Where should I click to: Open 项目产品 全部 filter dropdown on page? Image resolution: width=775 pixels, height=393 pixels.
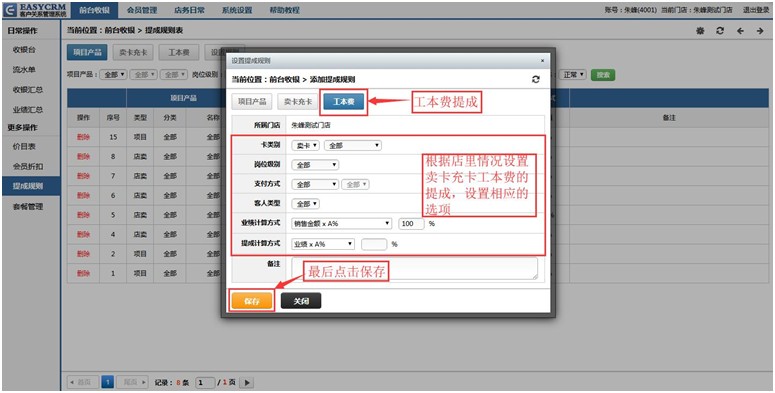tap(114, 75)
